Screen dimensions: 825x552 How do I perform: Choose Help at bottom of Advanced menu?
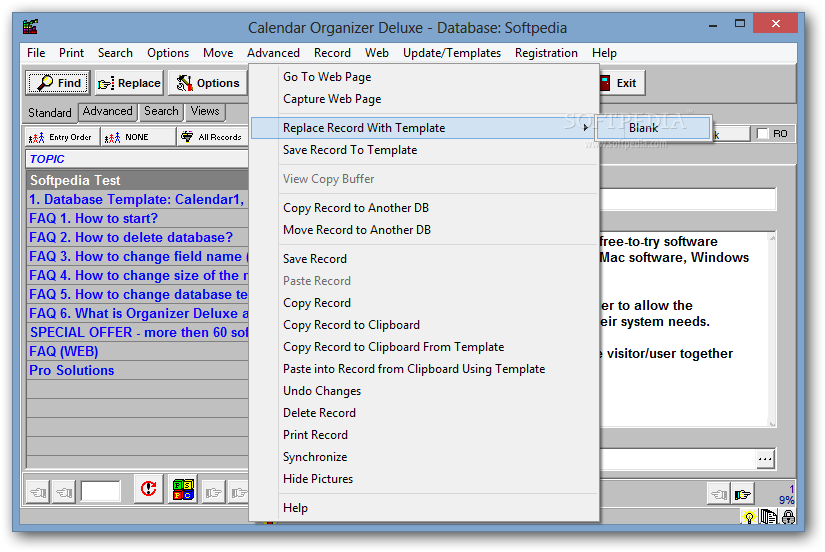(424, 508)
